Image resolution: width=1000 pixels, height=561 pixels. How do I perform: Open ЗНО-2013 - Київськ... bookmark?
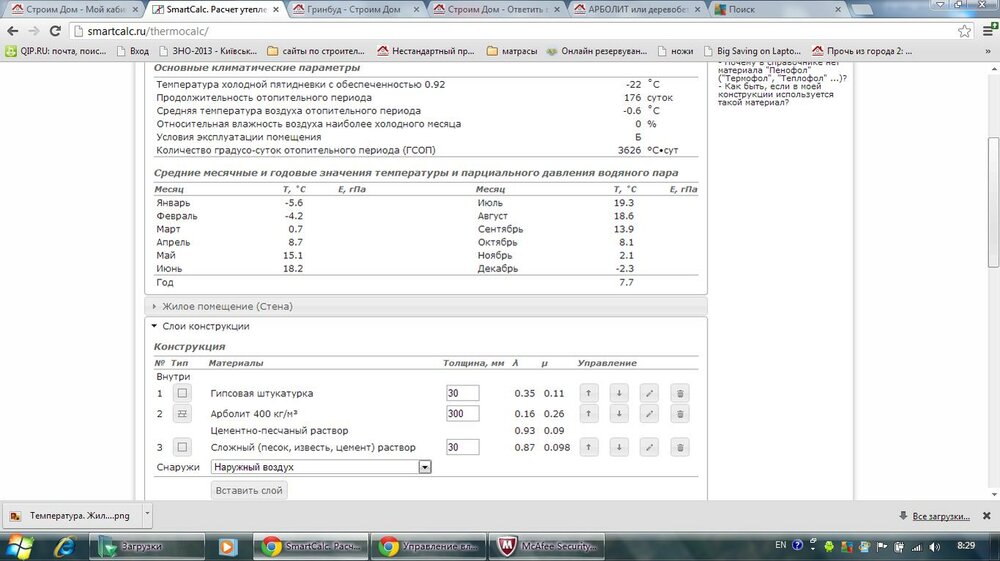(x=208, y=51)
